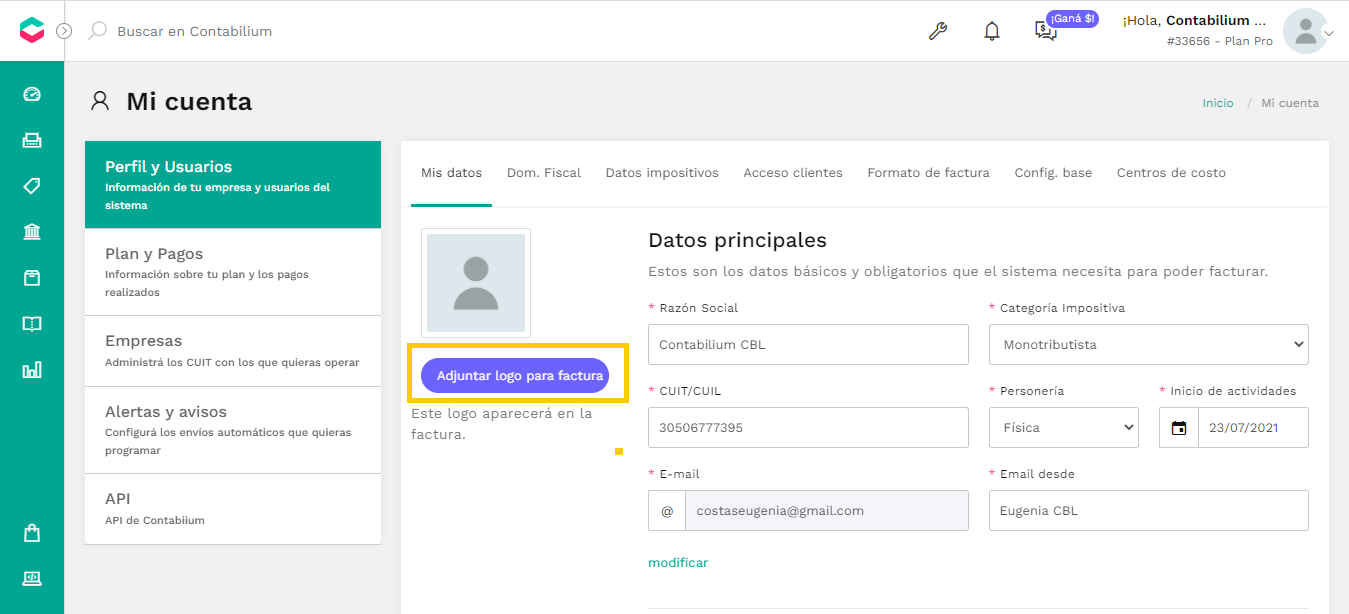This screenshot has width=1349, height=614.
Task: Click the calendar icon for Inicio de actividades
Action: click(1179, 427)
